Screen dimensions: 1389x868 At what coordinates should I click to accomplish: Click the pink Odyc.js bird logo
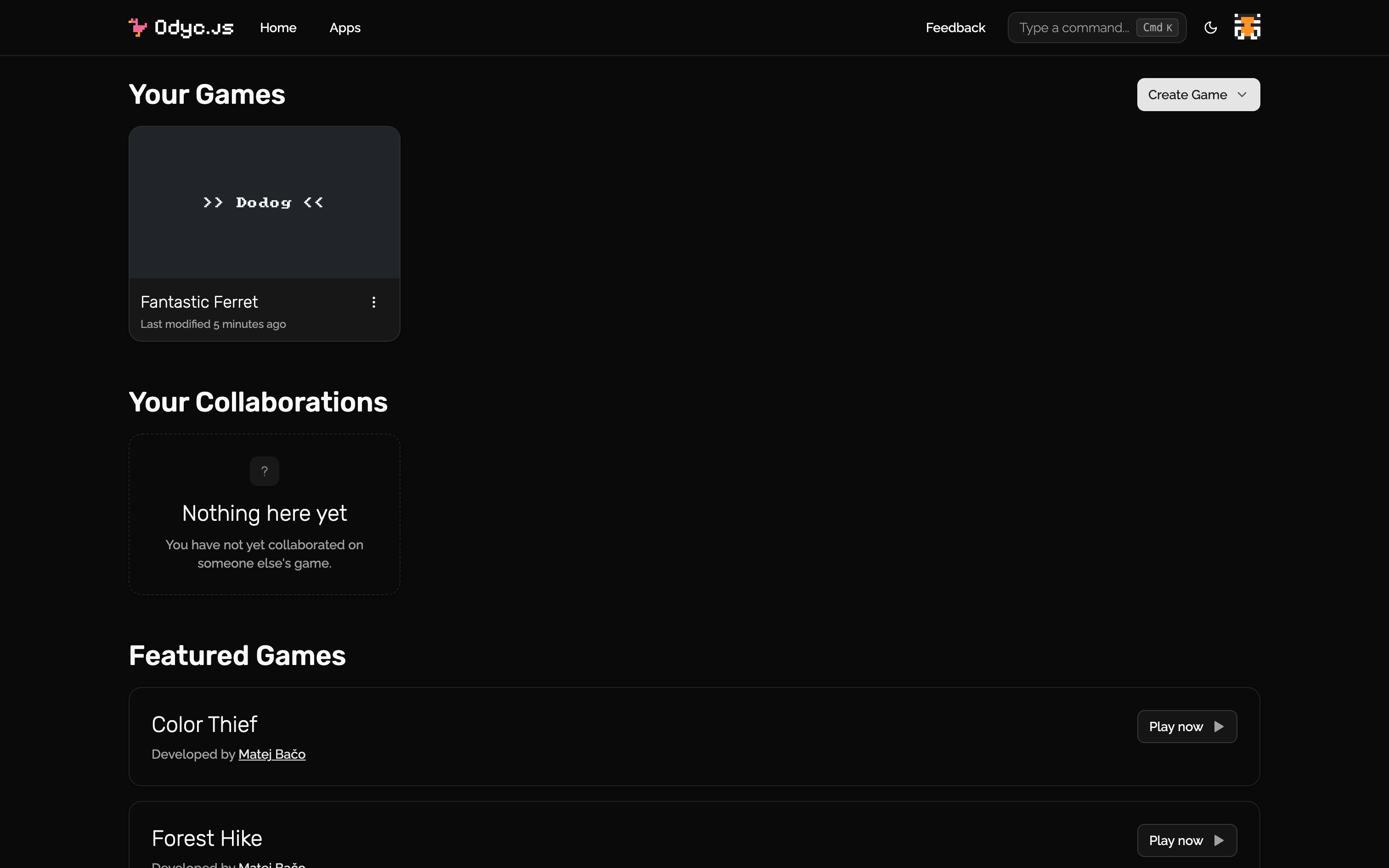click(138, 28)
